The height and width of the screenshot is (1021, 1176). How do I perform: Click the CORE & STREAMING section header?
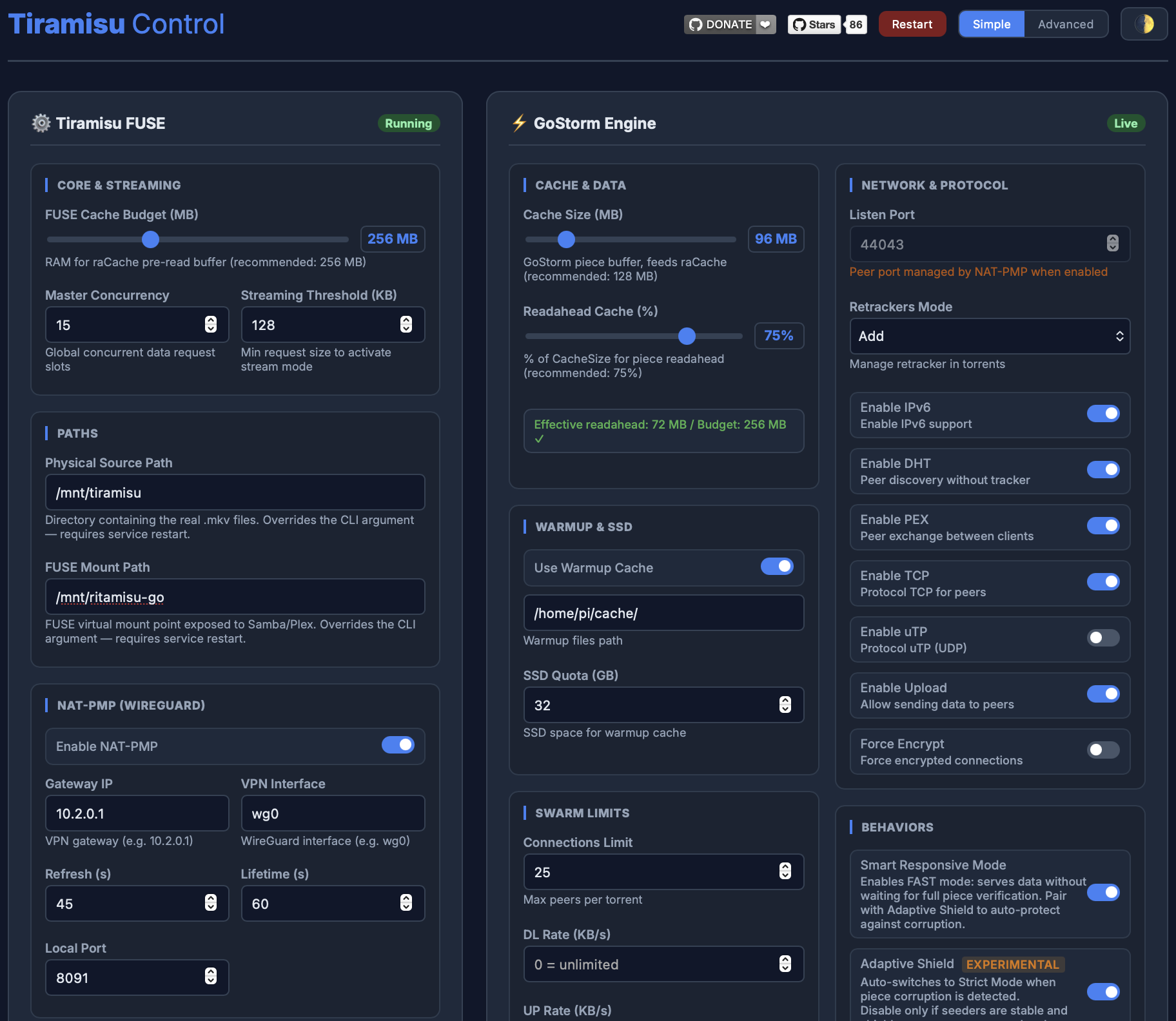(119, 186)
